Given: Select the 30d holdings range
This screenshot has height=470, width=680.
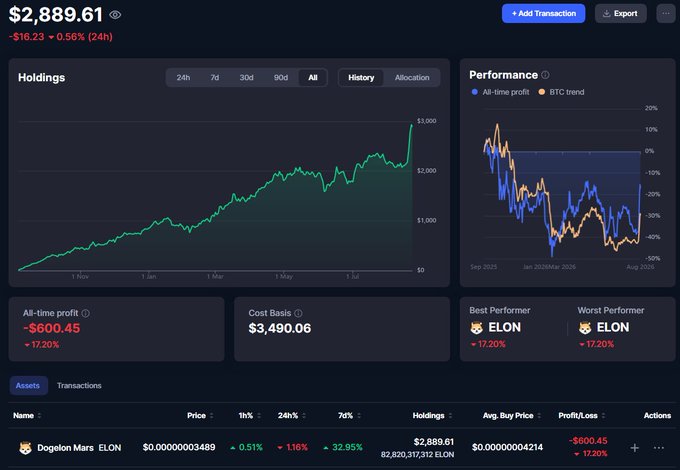Looking at the screenshot, I should coord(246,78).
